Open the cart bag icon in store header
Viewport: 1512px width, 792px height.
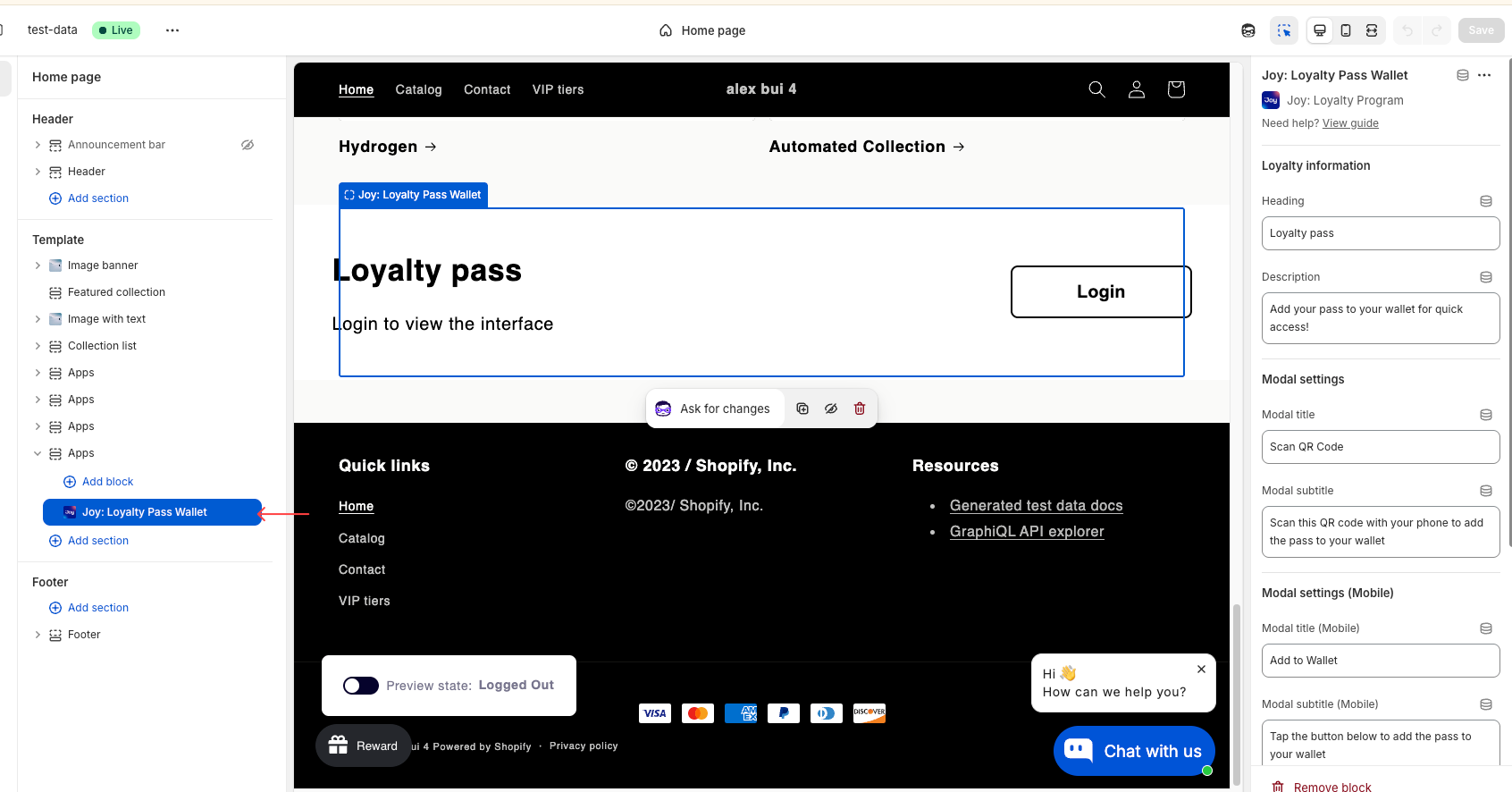[1176, 89]
